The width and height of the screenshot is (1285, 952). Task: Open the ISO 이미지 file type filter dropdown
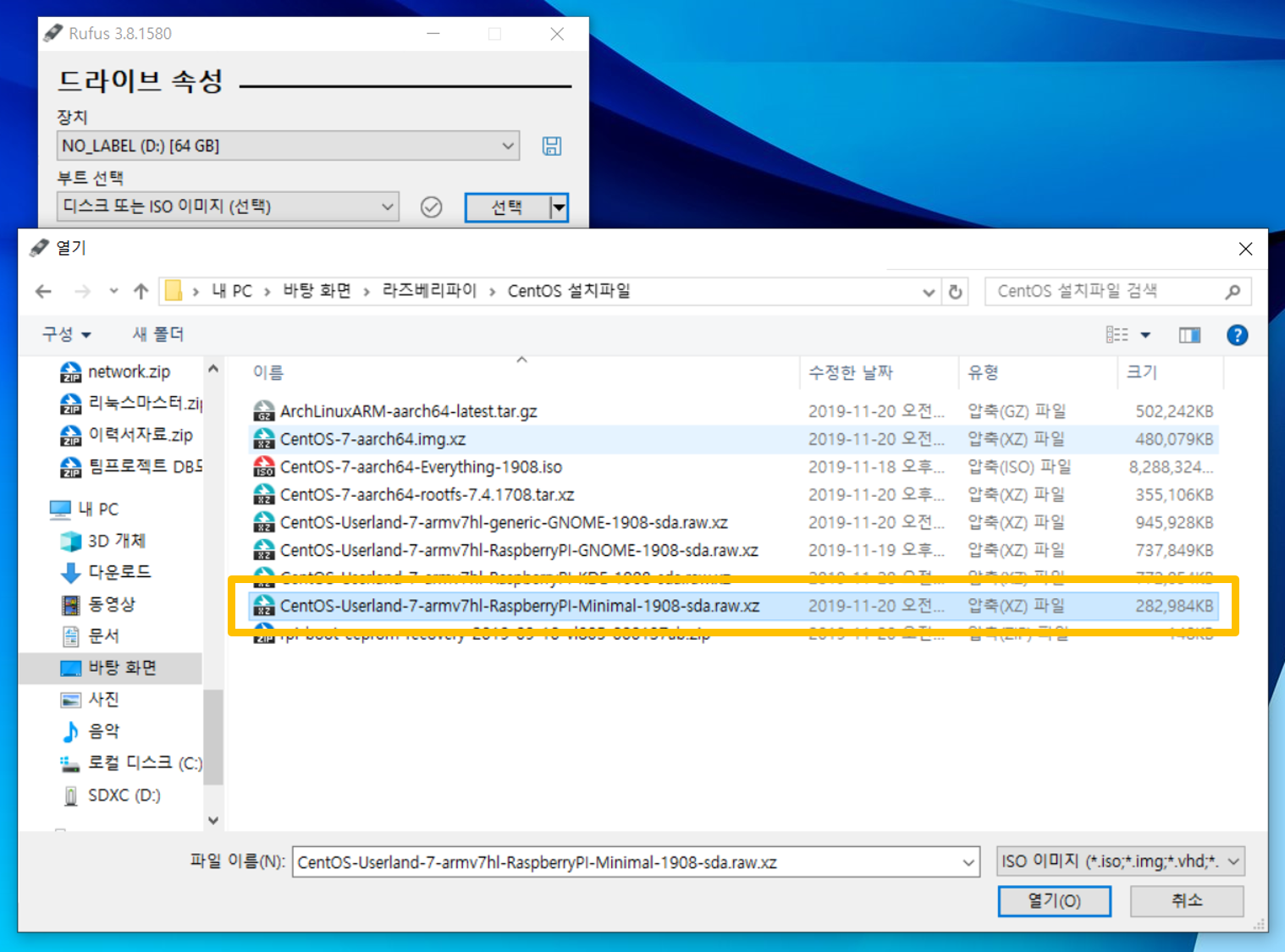1121,861
